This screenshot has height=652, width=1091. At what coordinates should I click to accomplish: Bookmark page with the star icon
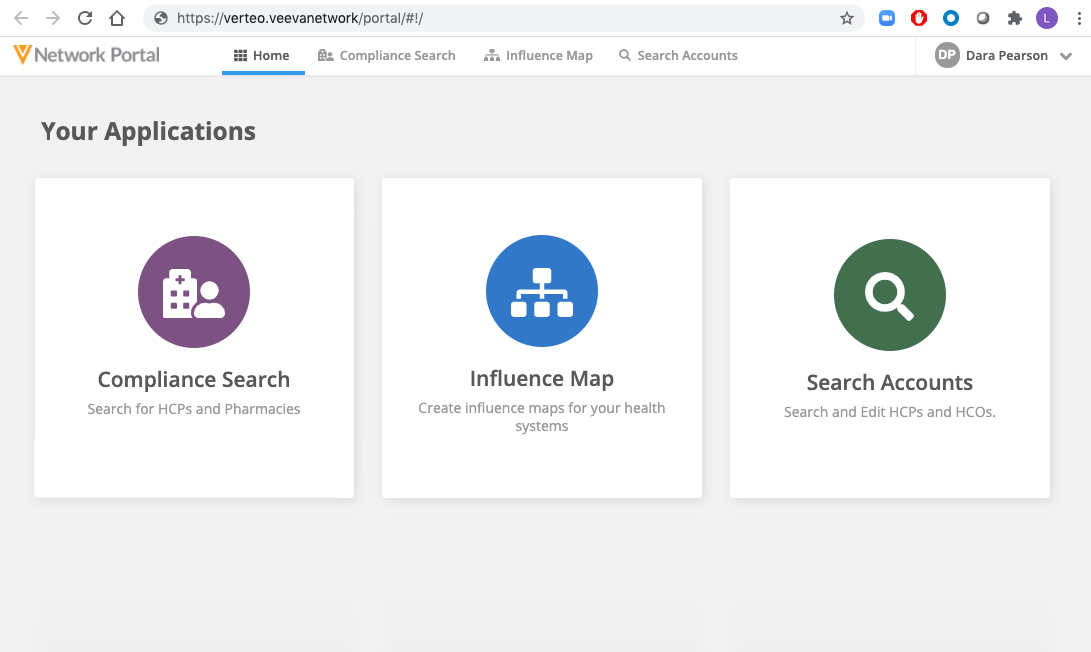pos(847,18)
